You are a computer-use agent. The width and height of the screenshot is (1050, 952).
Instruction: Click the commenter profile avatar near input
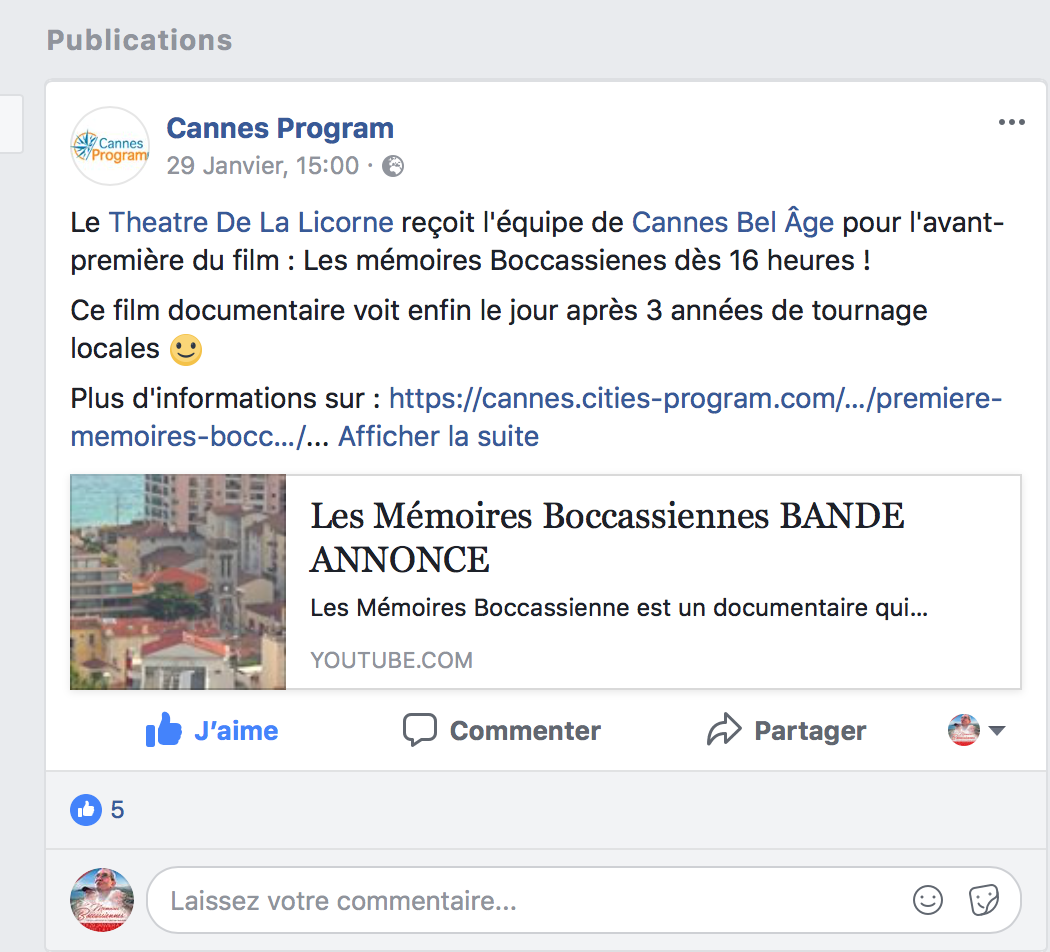[x=102, y=900]
